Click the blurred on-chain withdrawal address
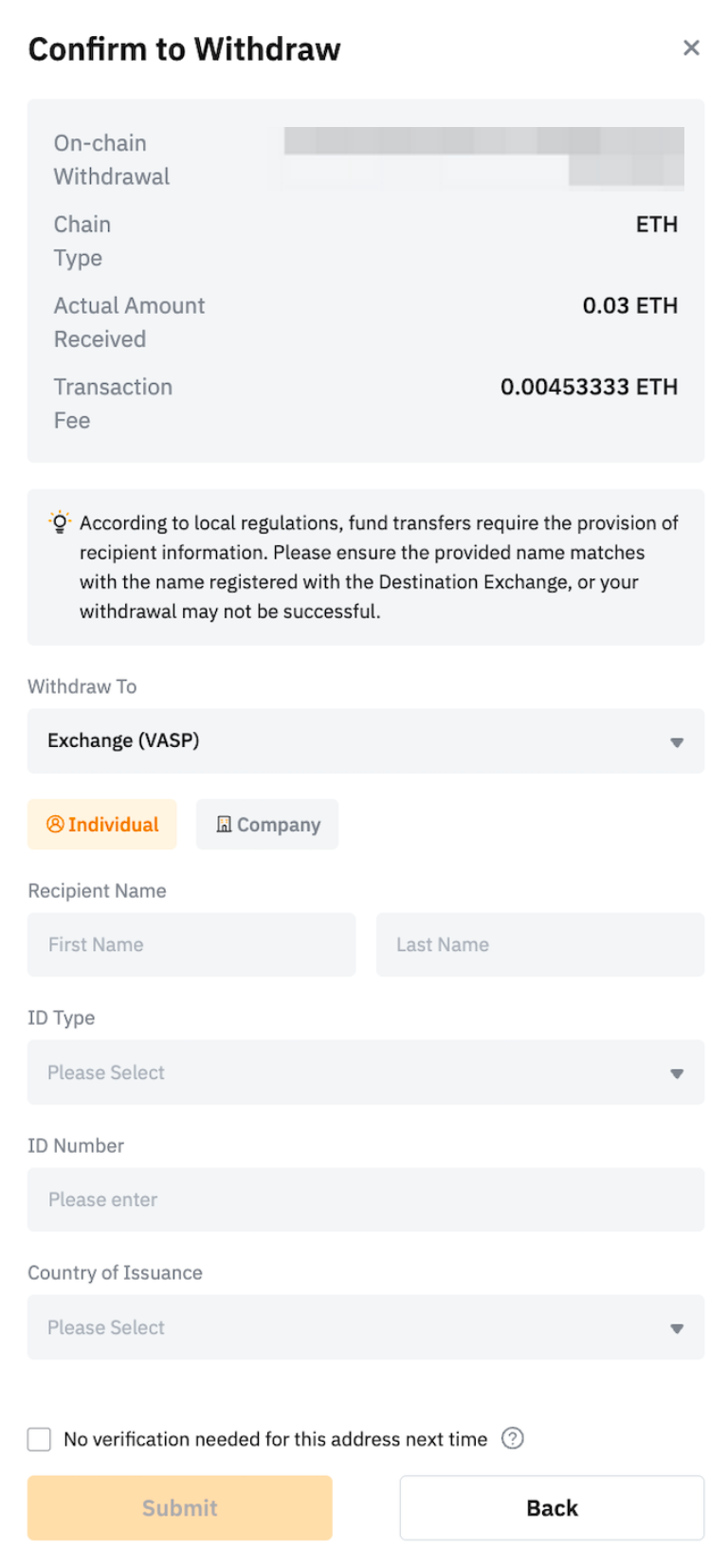 pyautogui.click(x=483, y=157)
